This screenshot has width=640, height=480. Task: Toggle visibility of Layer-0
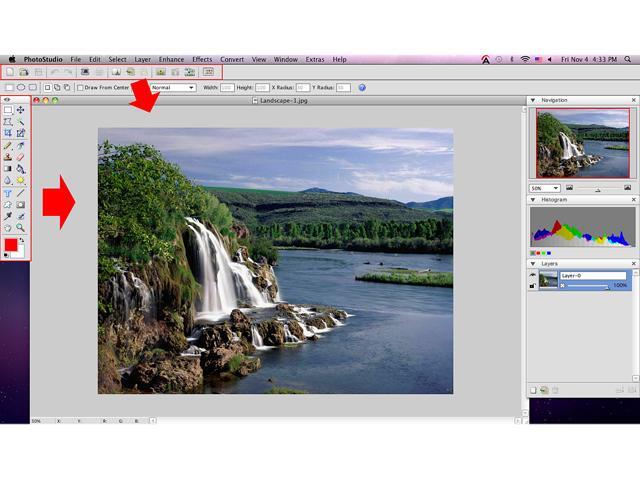(532, 274)
